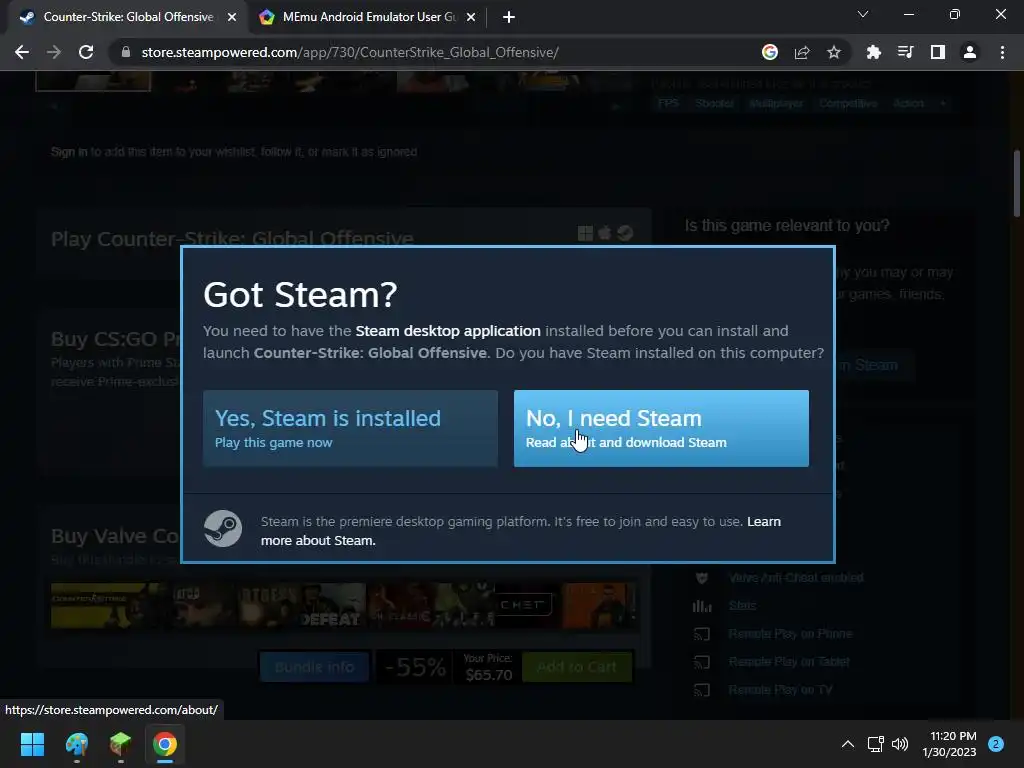
Task: Open the Minecraft block taskbar icon
Action: coord(121,744)
